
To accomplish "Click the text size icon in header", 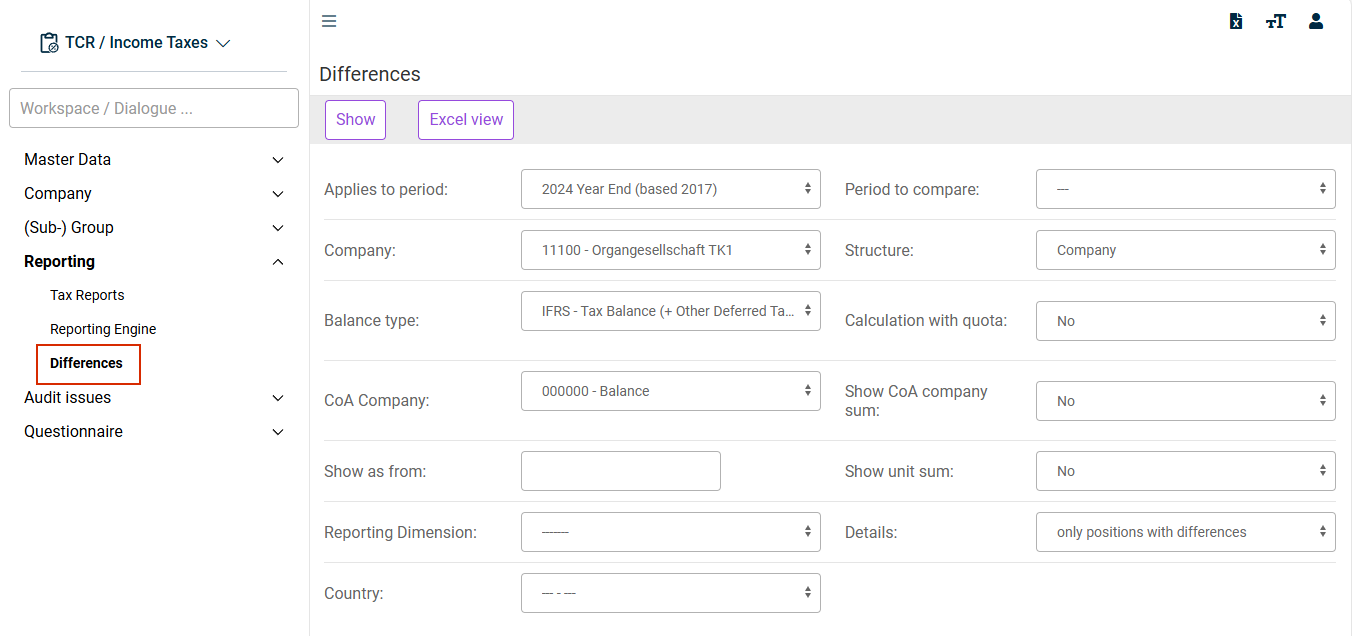I will pyautogui.click(x=1275, y=21).
